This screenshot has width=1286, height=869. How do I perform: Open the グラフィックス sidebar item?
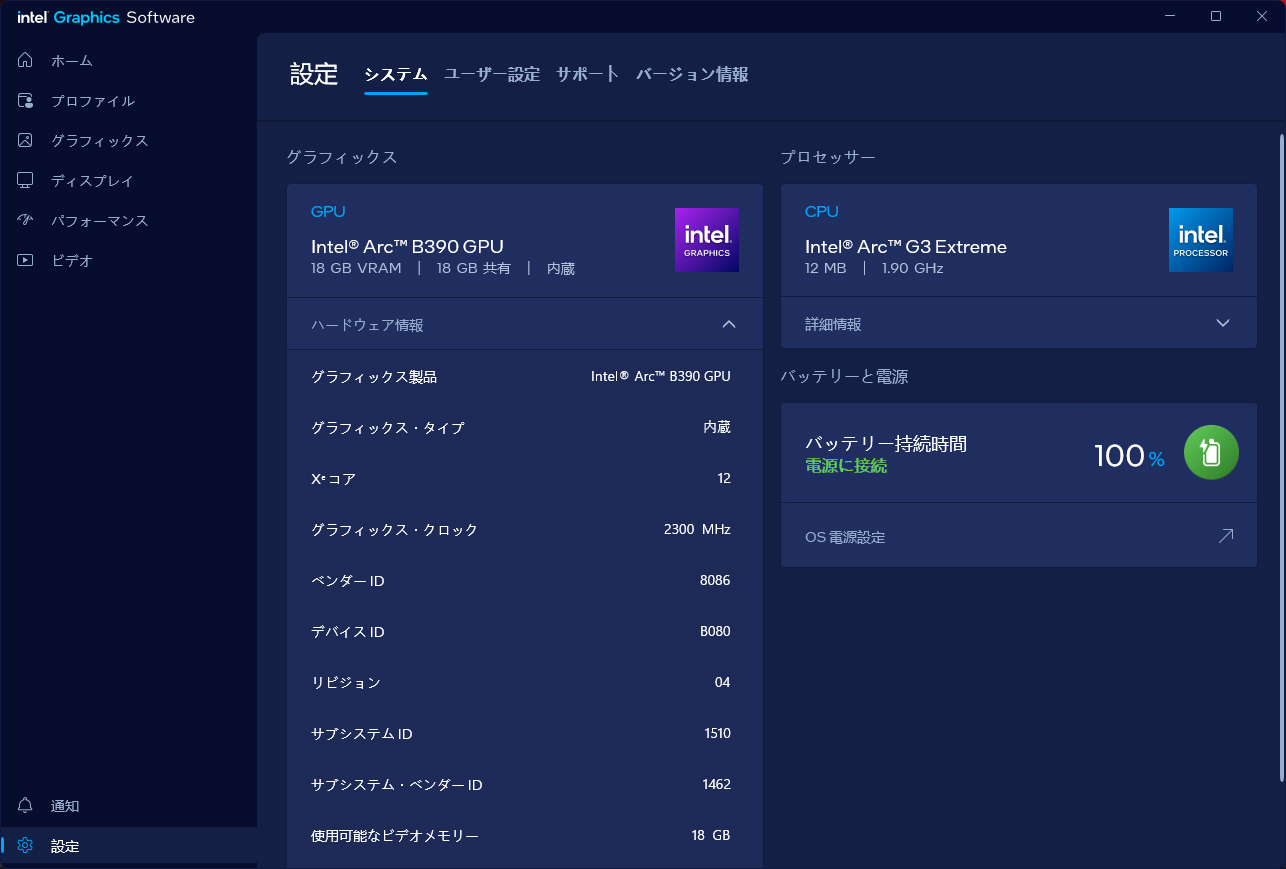point(128,141)
